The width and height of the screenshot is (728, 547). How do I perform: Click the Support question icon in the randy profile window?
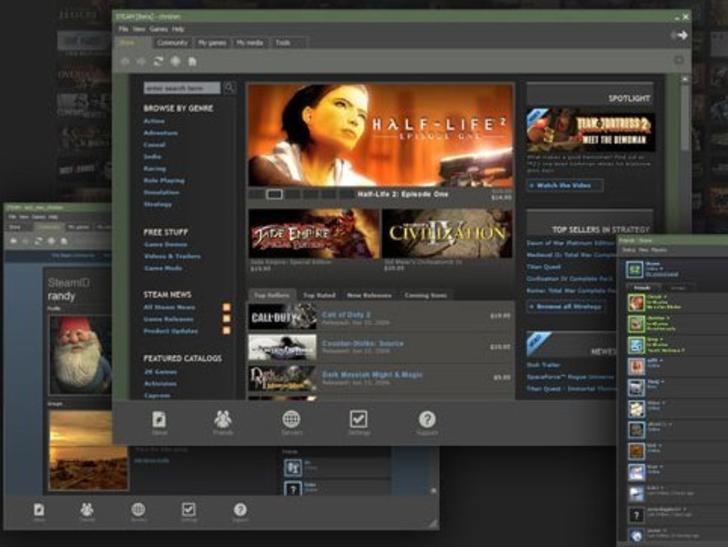tap(240, 511)
